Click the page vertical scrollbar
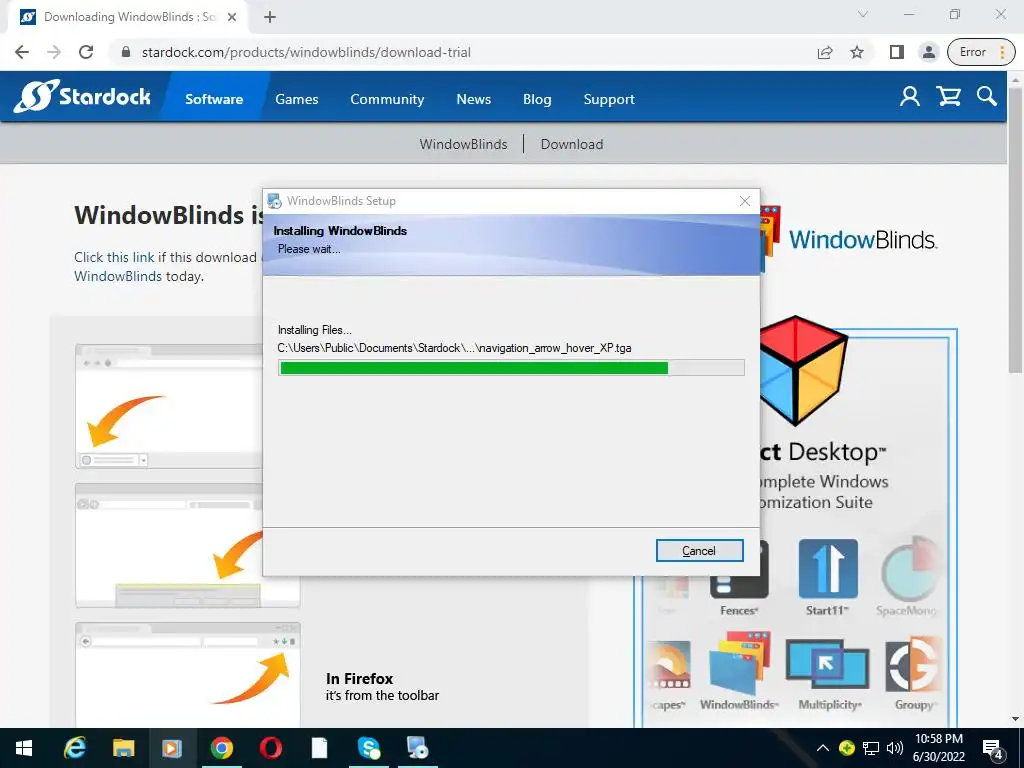The height and width of the screenshot is (768, 1024). (x=1015, y=229)
